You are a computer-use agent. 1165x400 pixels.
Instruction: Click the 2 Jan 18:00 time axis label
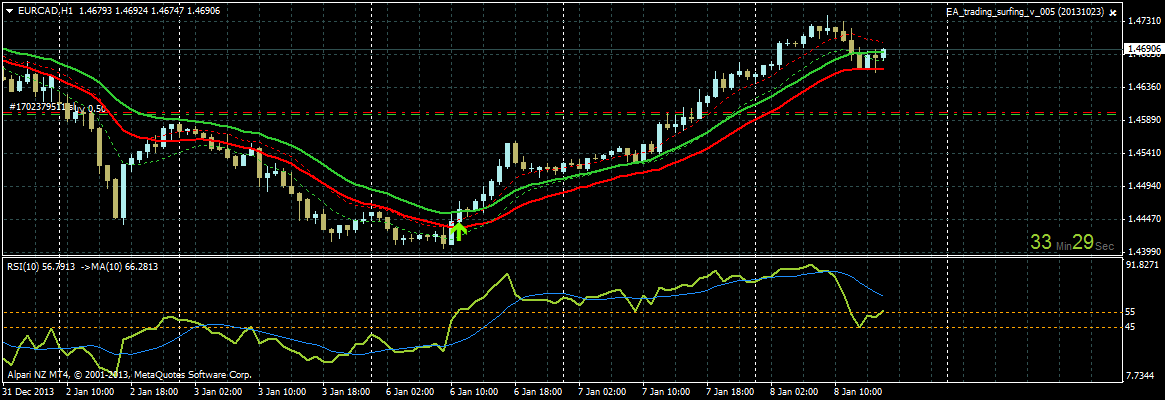tap(155, 390)
